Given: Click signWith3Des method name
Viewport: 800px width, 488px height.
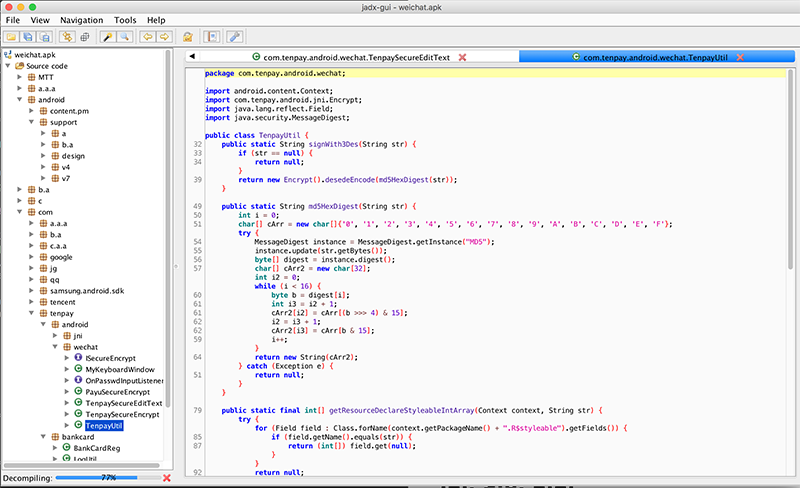Looking at the screenshot, I should point(334,144).
